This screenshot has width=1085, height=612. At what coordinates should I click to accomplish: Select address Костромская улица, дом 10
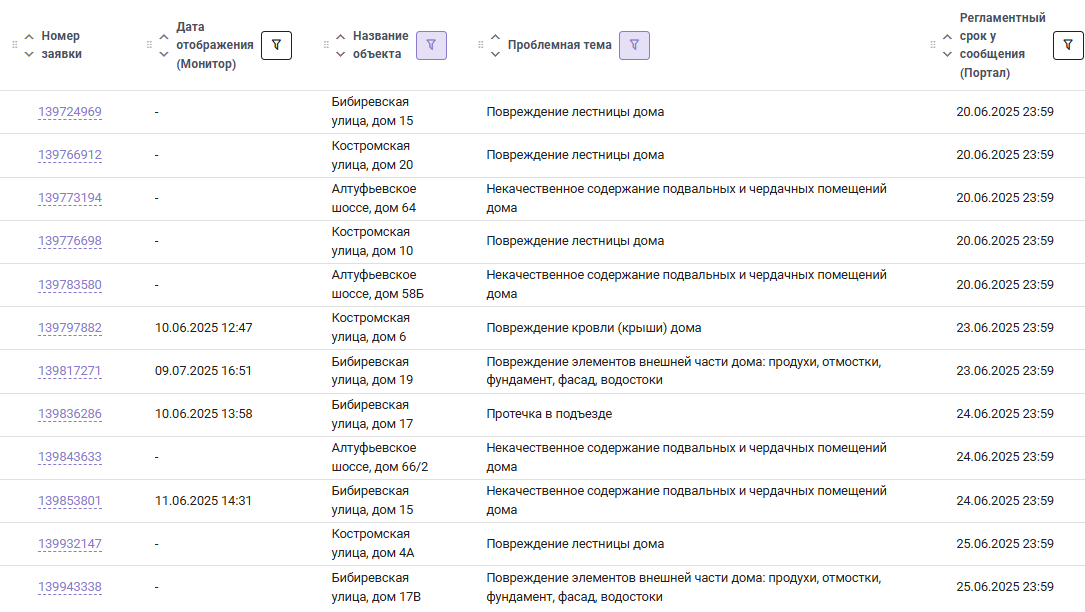(x=372, y=241)
